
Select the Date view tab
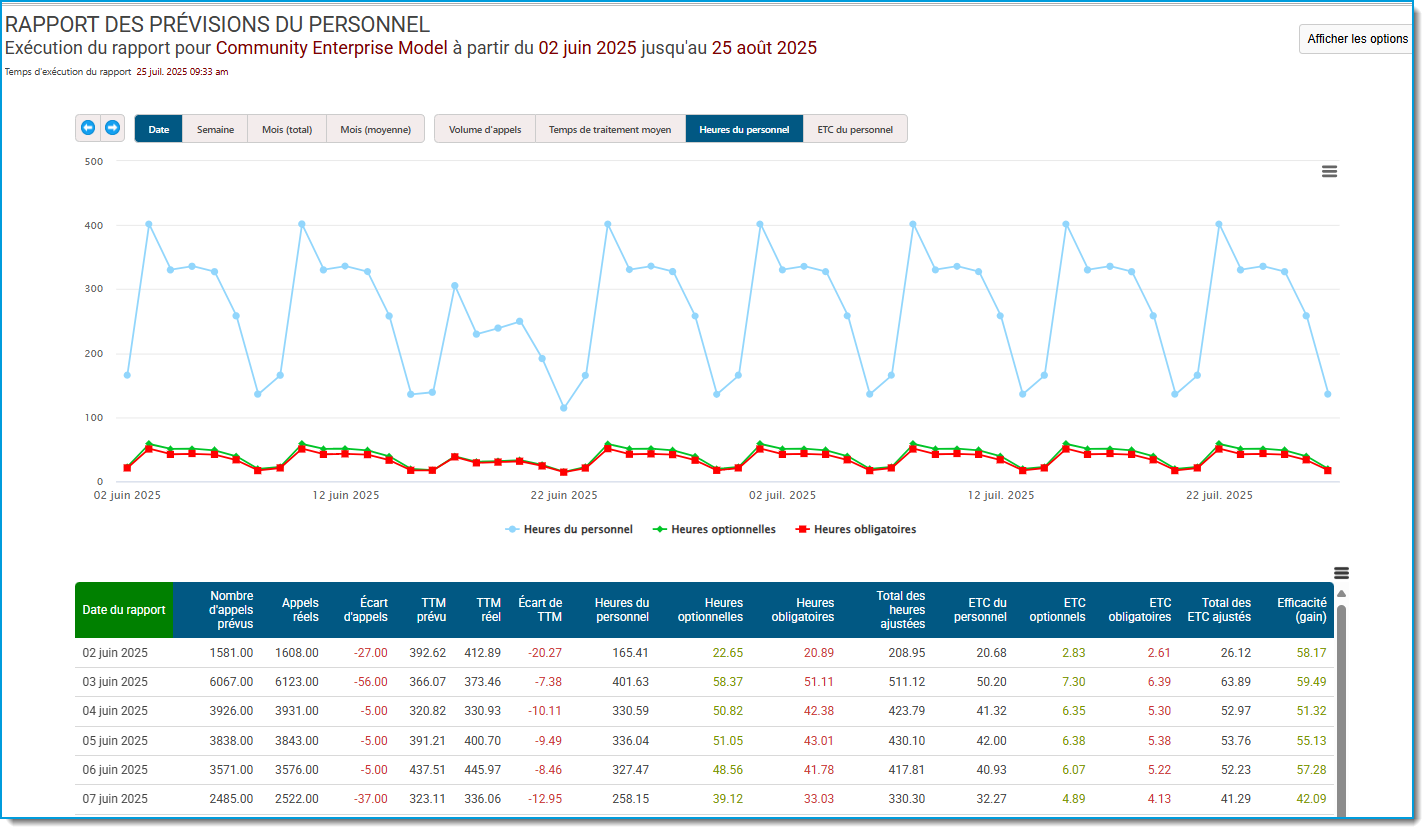coord(159,129)
